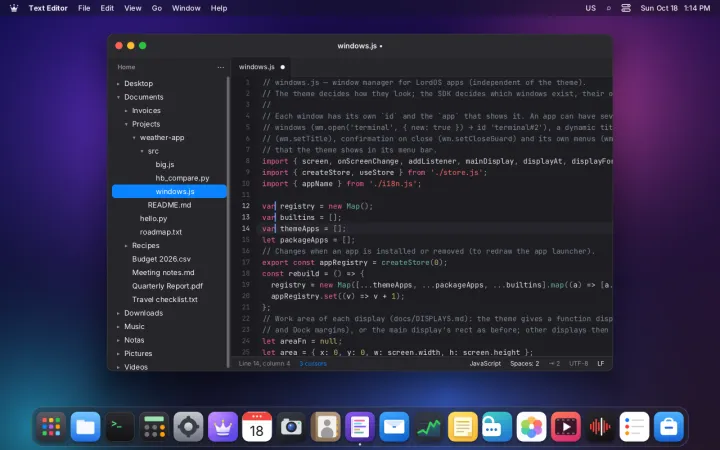Image resolution: width=720 pixels, height=450 pixels.
Task: Open hello.py file
Action: click(169, 219)
